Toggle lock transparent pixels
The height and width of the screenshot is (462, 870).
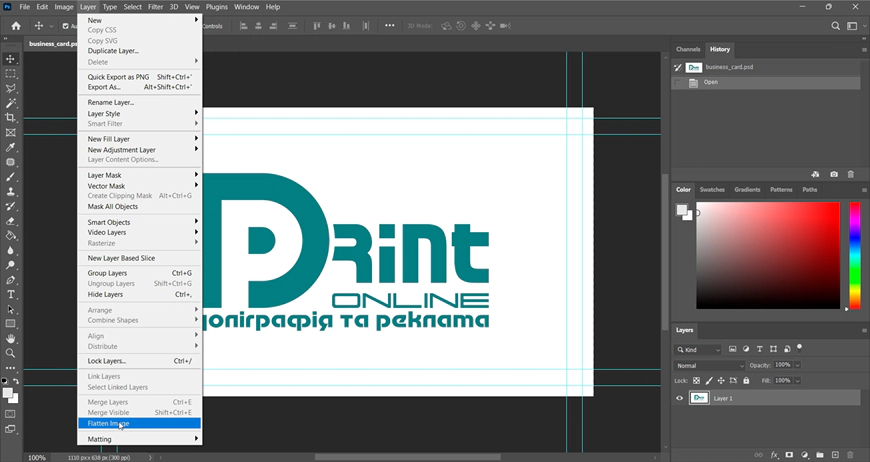click(x=696, y=380)
